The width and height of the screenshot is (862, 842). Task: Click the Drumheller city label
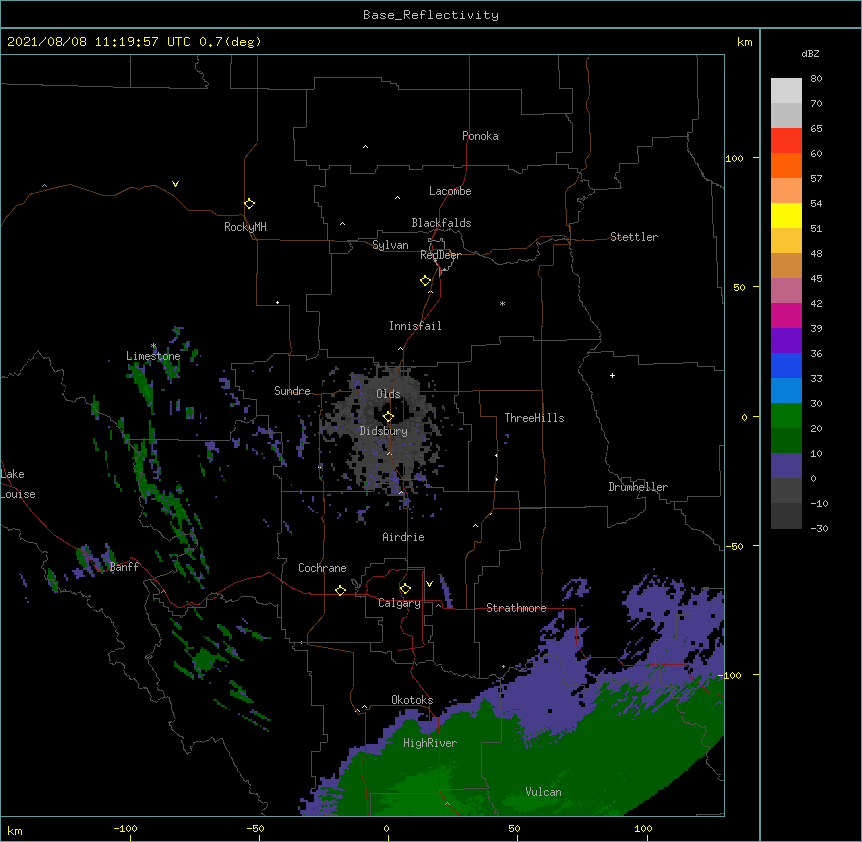638,487
